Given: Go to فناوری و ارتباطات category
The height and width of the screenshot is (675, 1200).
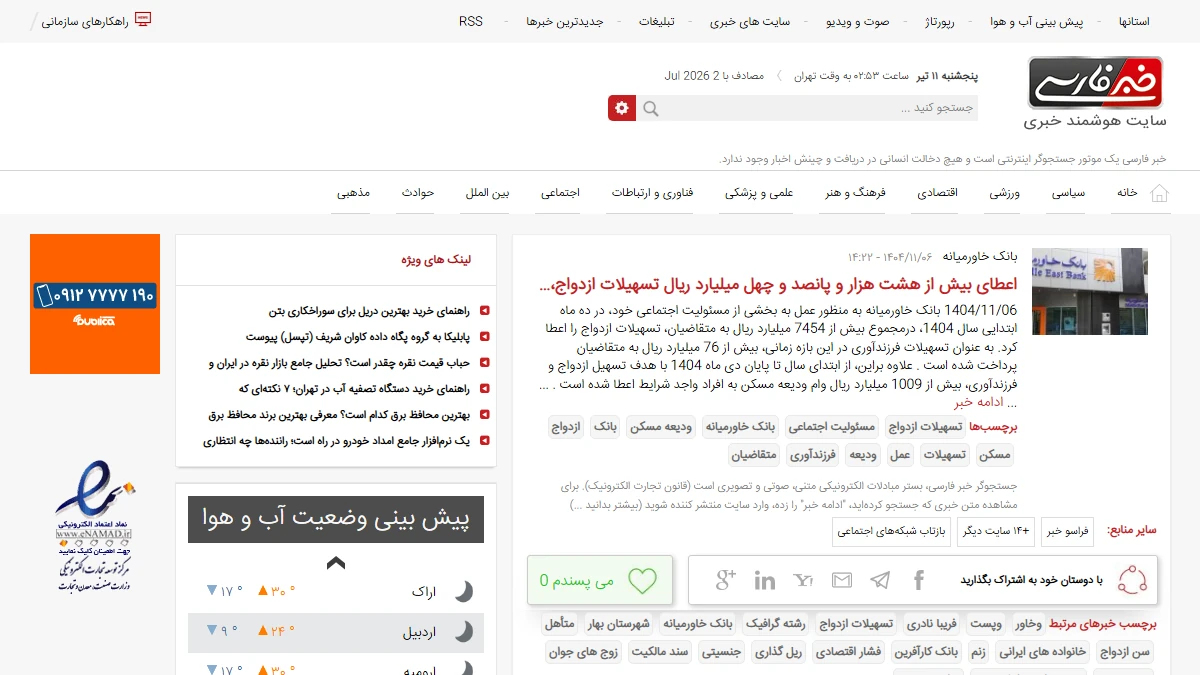Looking at the screenshot, I should point(653,193).
